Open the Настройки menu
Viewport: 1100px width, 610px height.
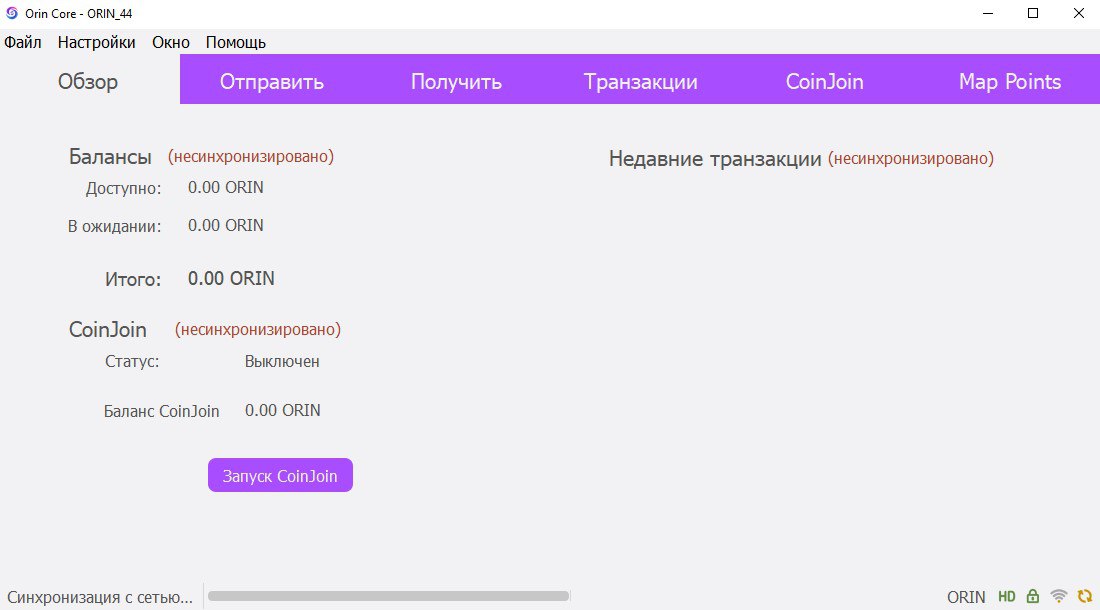(x=96, y=42)
